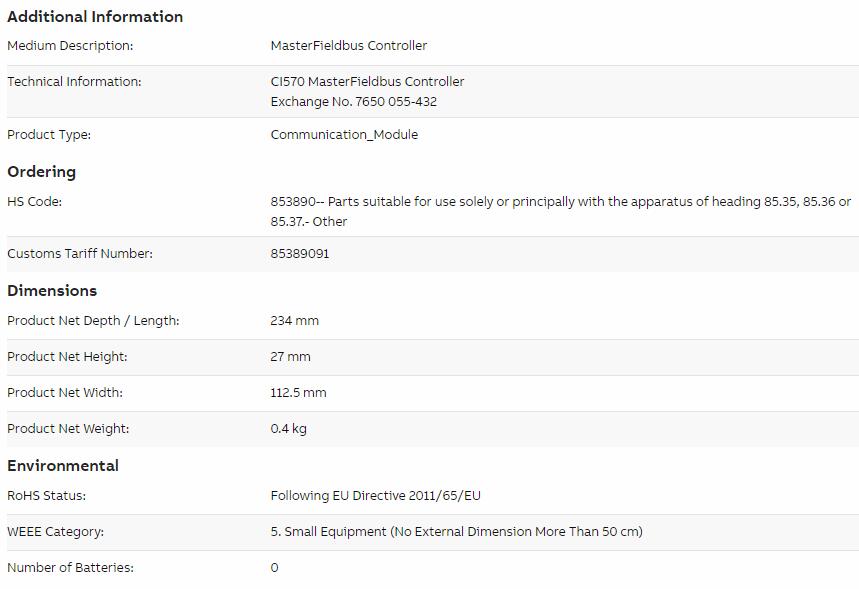Click the Additional Information heading

pyautogui.click(x=95, y=16)
